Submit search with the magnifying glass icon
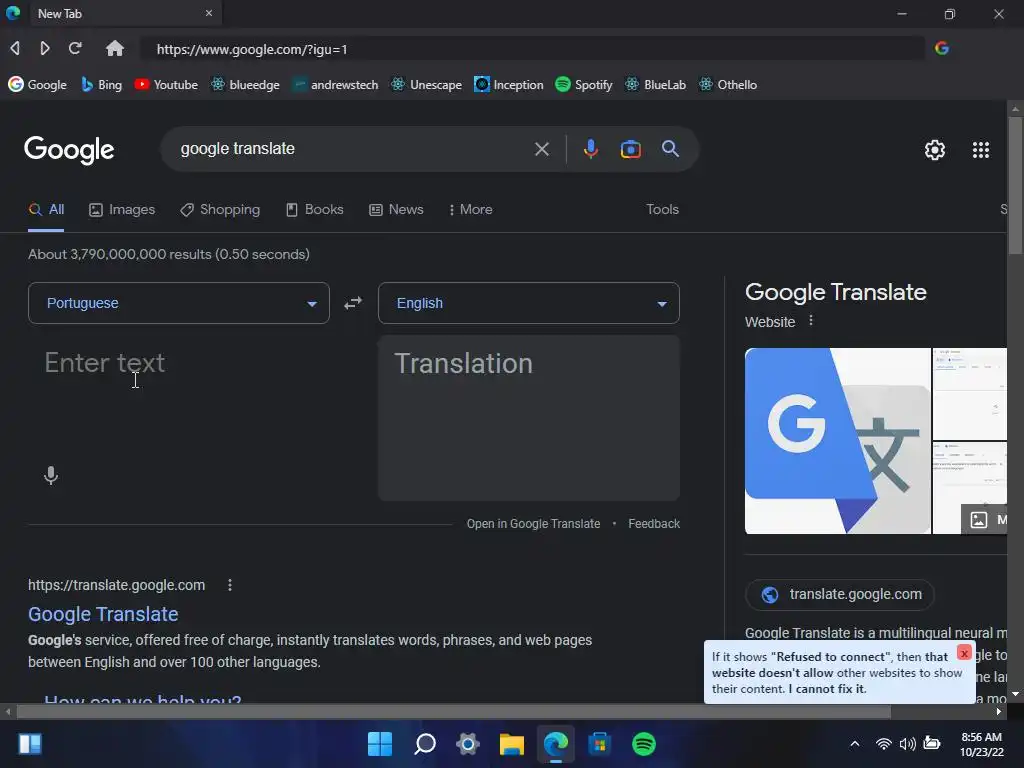 point(670,149)
